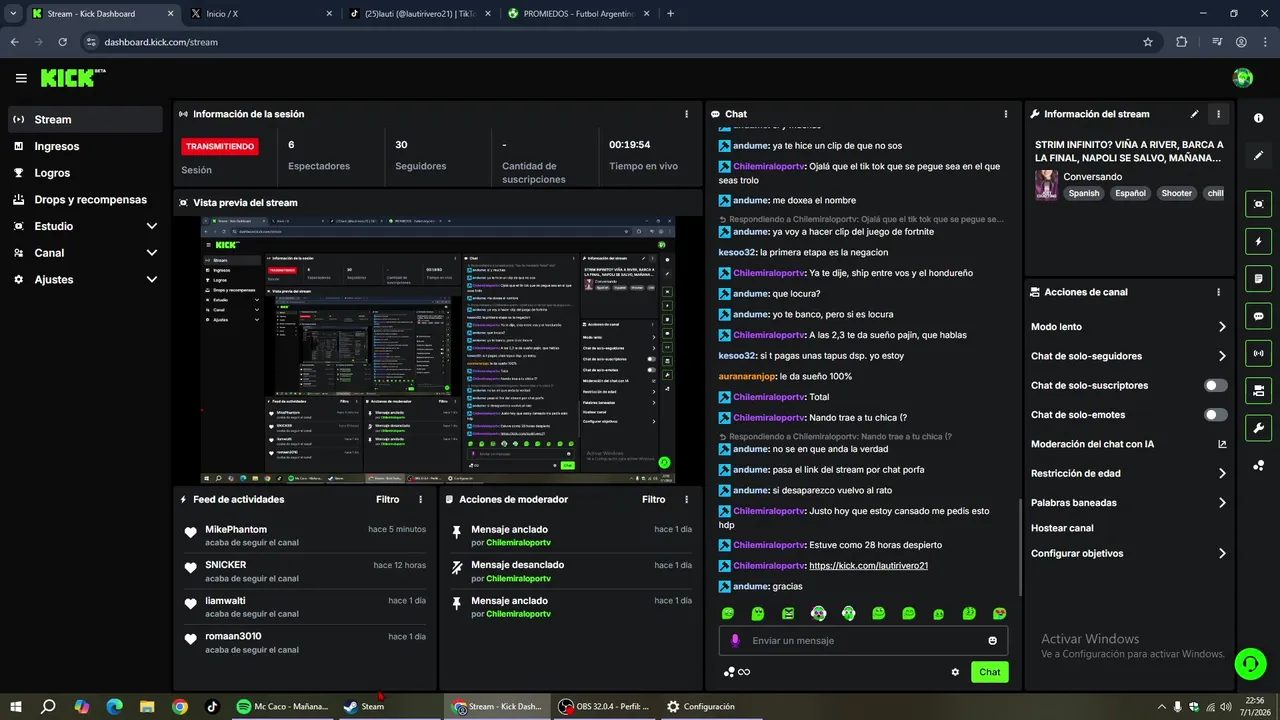The image size is (1280, 720).
Task: Open Acciones de canal three-dot menu
Action: pos(1218,292)
